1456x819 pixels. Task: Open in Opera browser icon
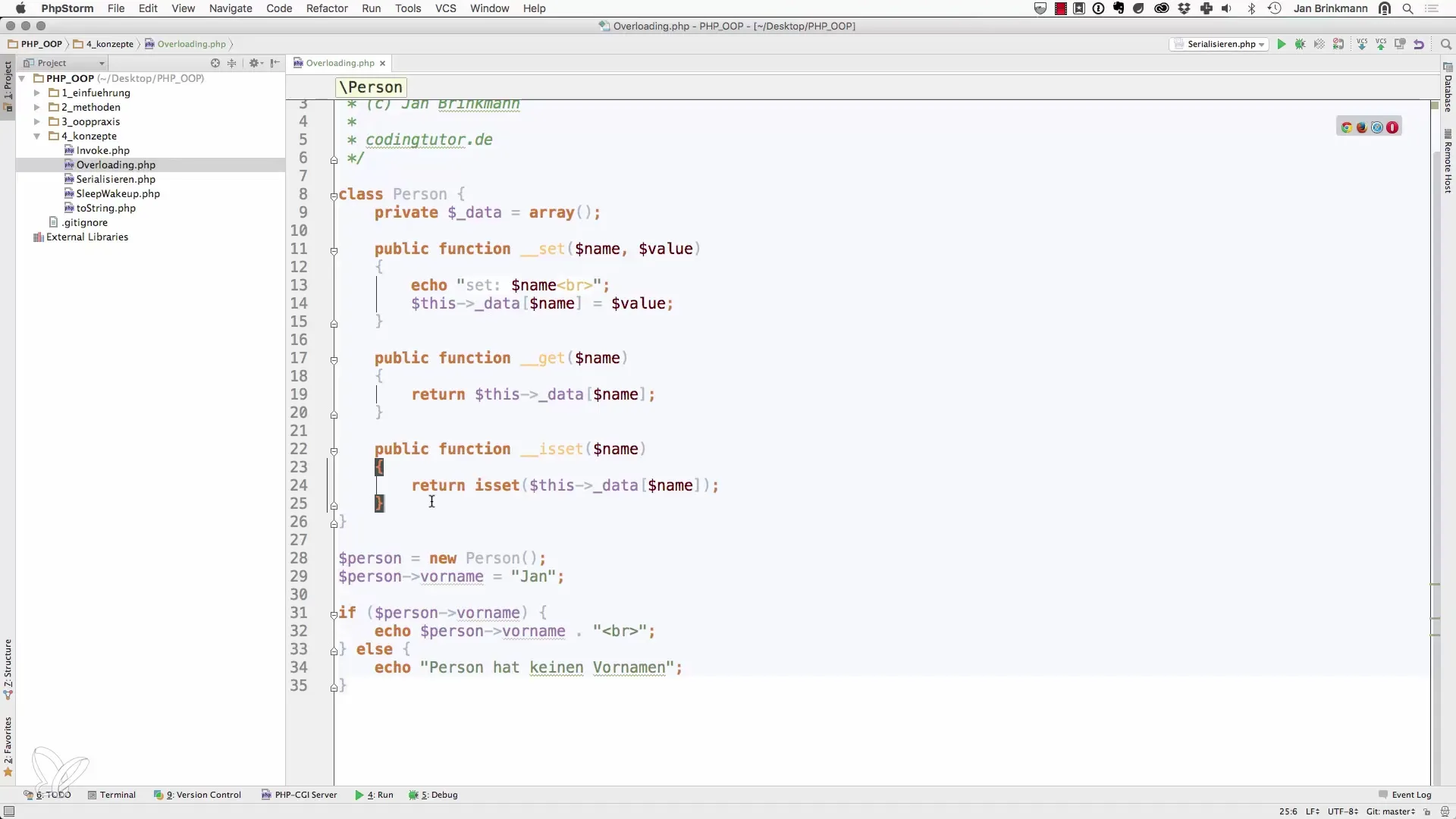(1392, 127)
